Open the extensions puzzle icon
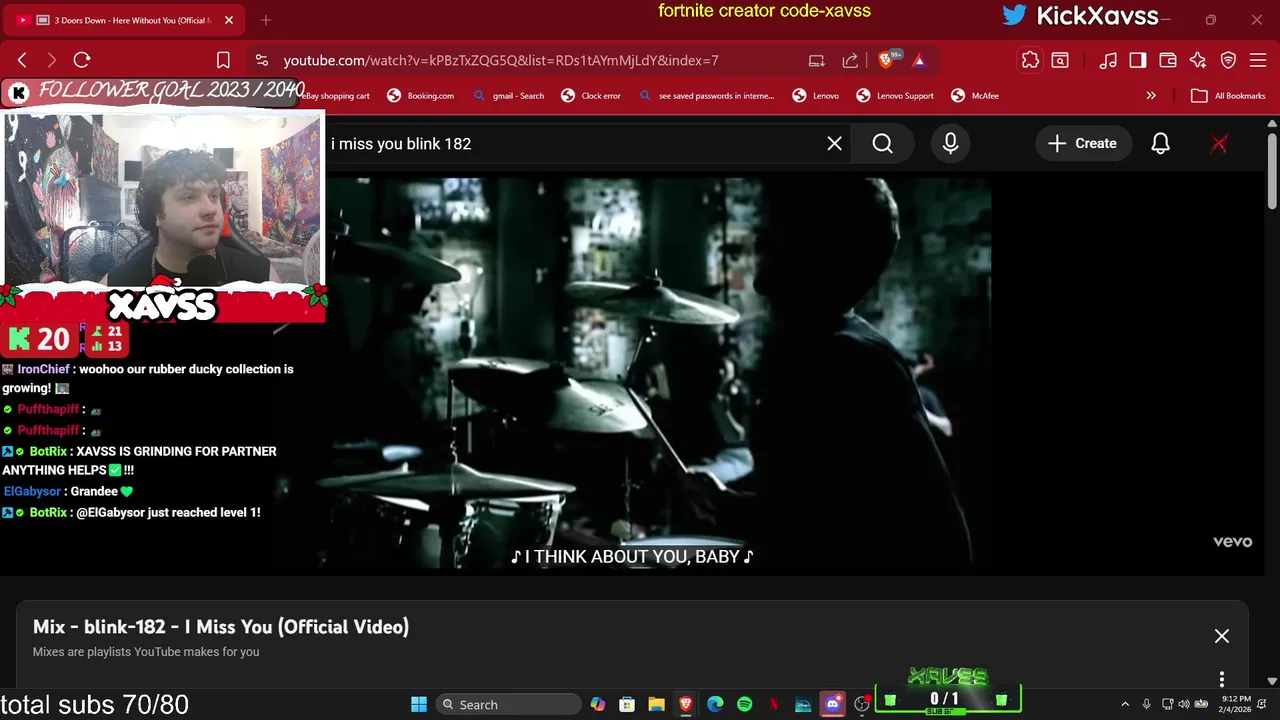1280x720 pixels. (x=1030, y=60)
